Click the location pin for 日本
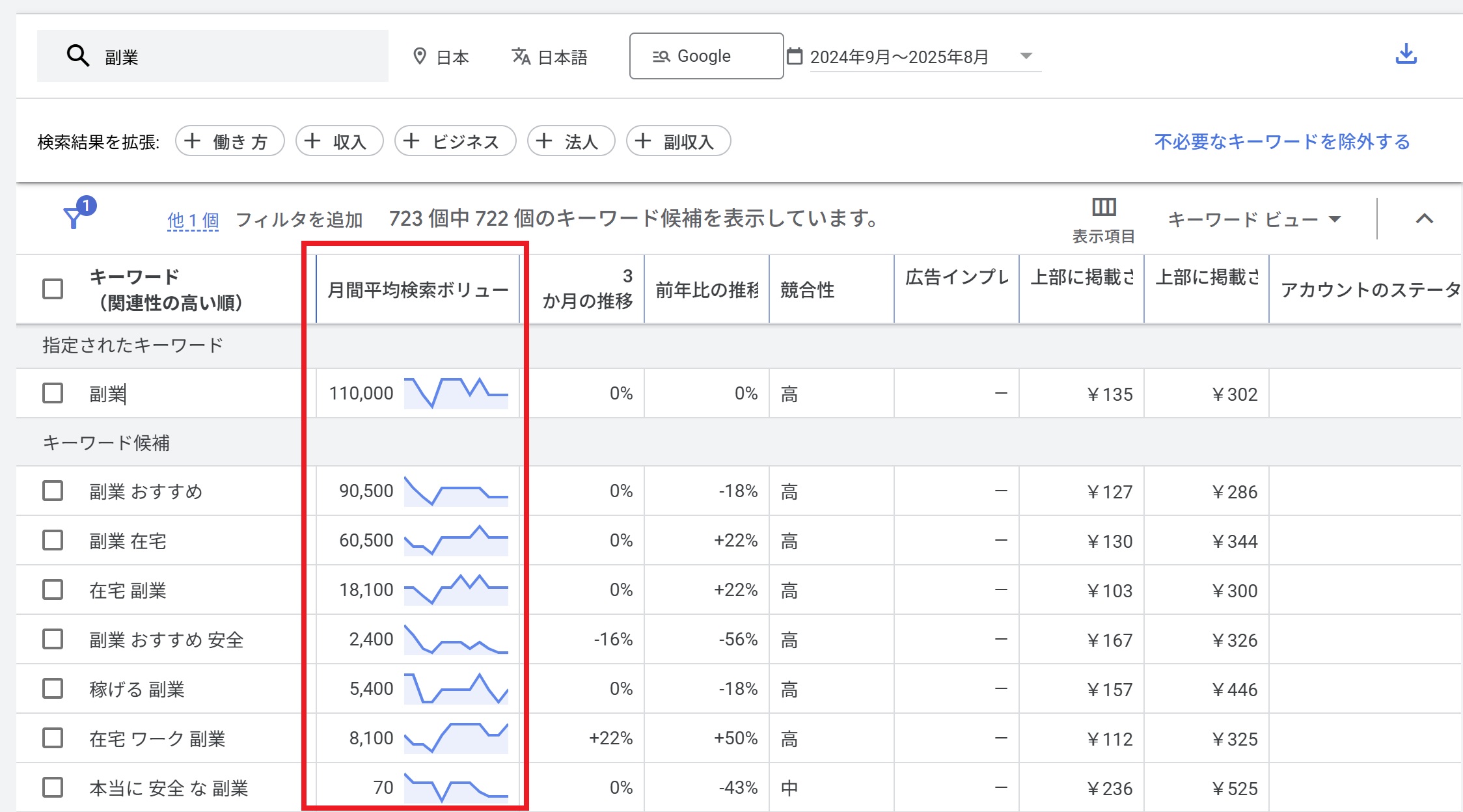The height and width of the screenshot is (812, 1463). point(420,57)
